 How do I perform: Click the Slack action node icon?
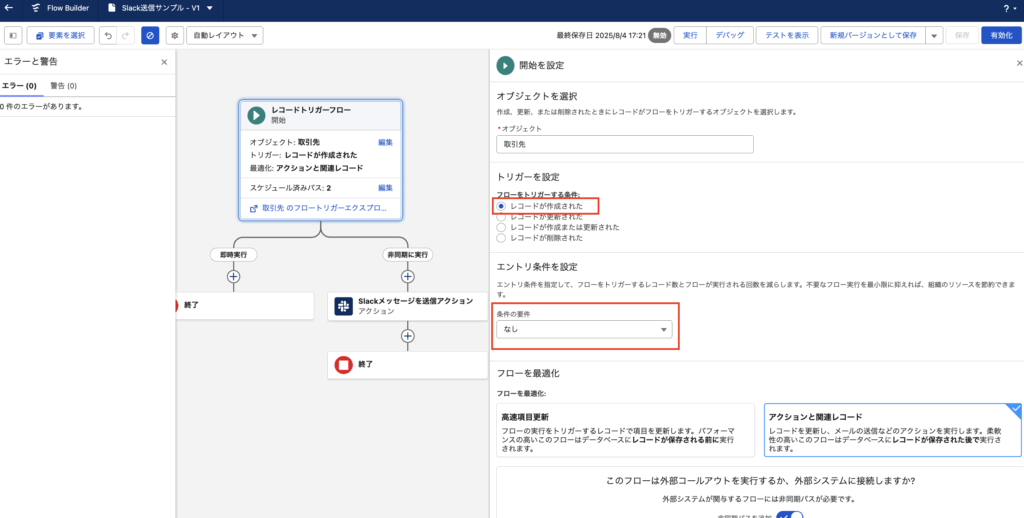(x=342, y=305)
